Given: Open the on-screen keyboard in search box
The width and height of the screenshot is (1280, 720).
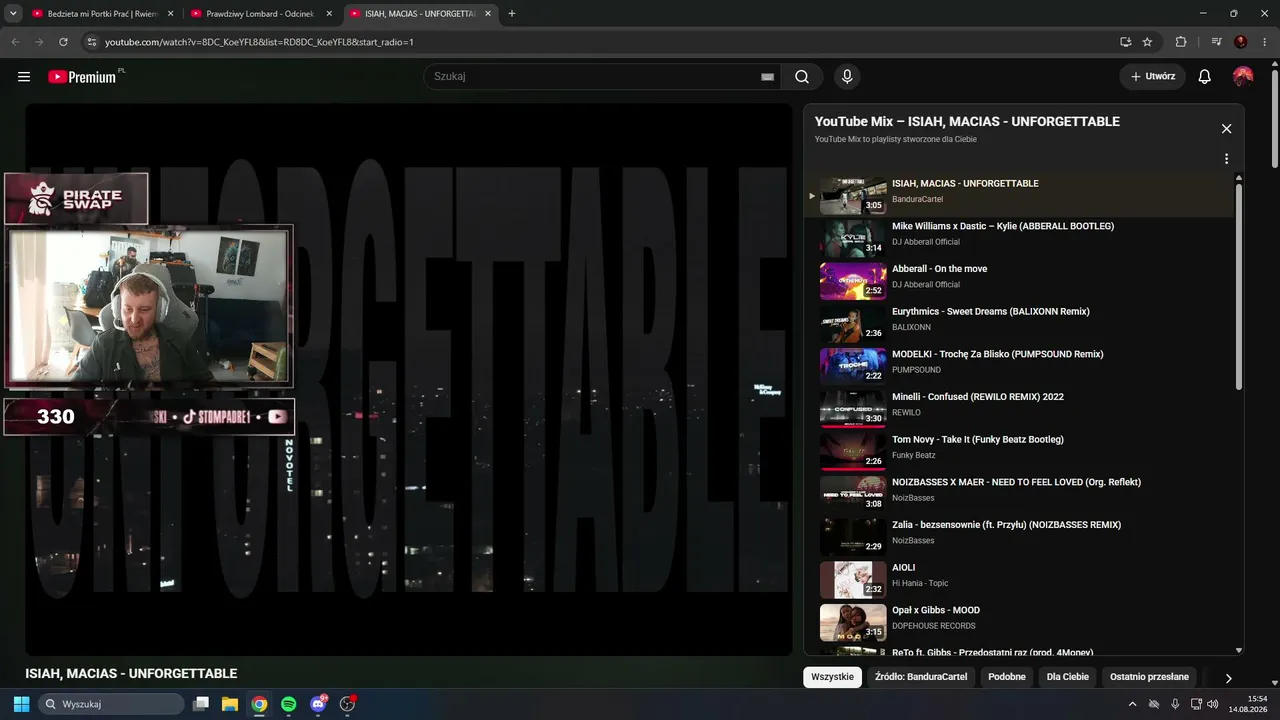Looking at the screenshot, I should (x=767, y=77).
